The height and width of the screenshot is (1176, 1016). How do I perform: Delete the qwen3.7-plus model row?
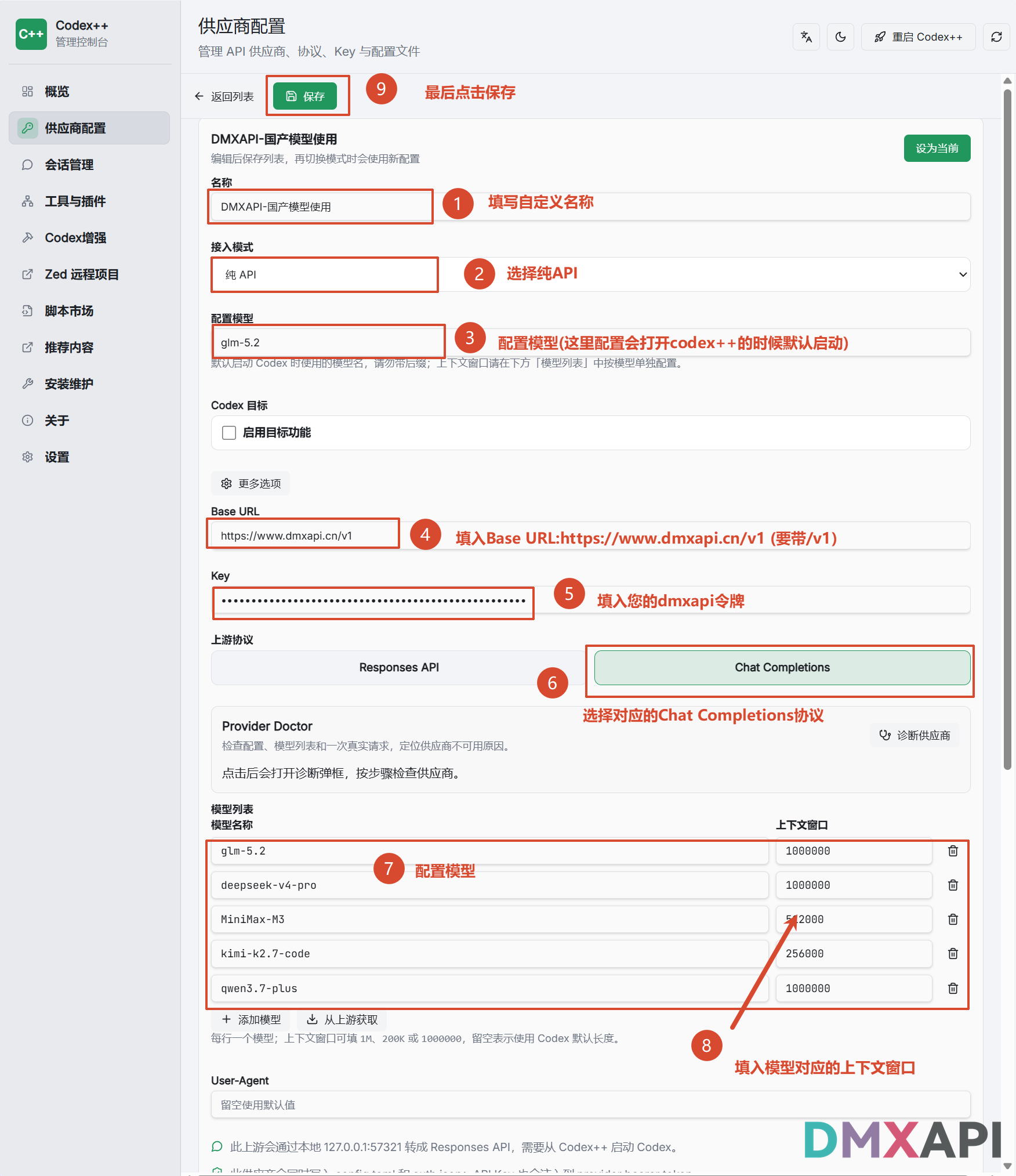pos(953,989)
